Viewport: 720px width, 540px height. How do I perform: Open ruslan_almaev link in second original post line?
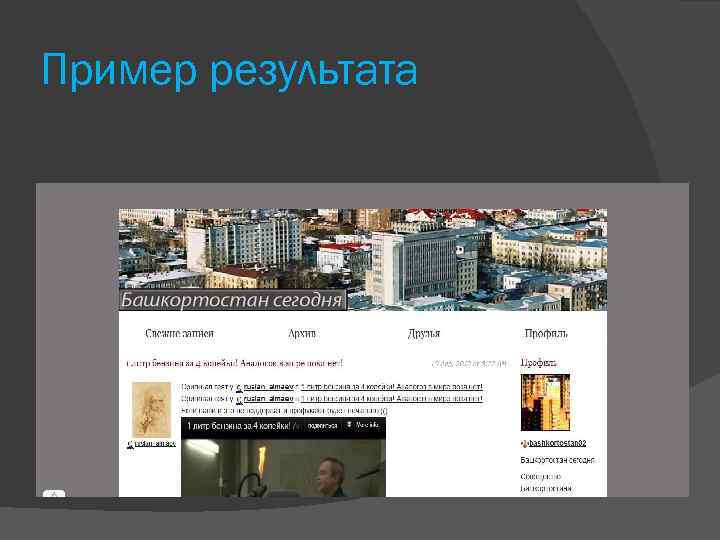268,399
